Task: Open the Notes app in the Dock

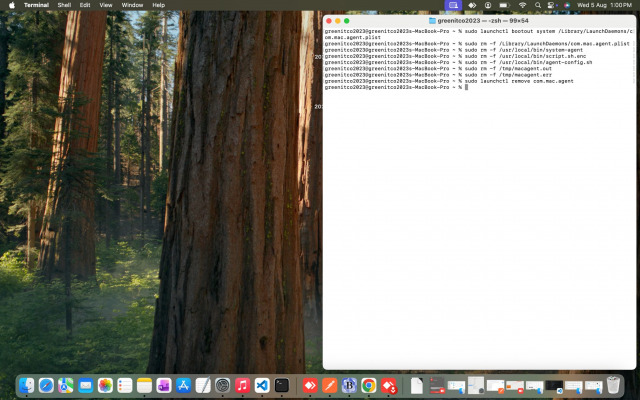Action: pyautogui.click(x=144, y=385)
